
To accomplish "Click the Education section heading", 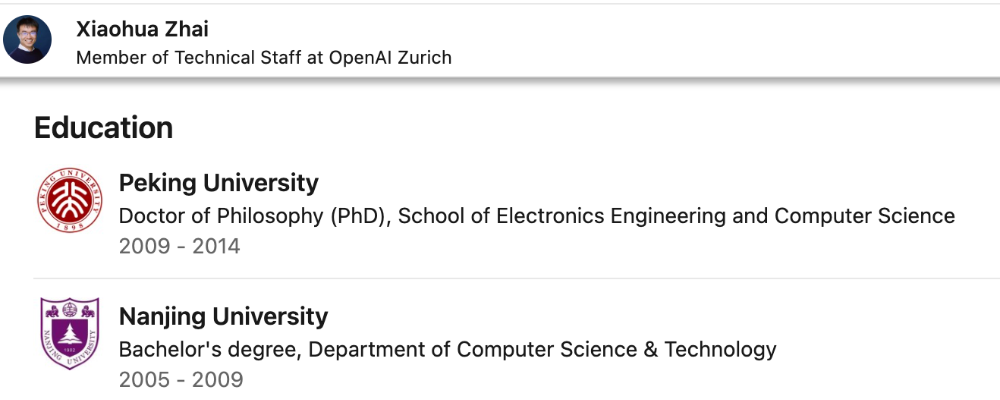I will pyautogui.click(x=103, y=128).
